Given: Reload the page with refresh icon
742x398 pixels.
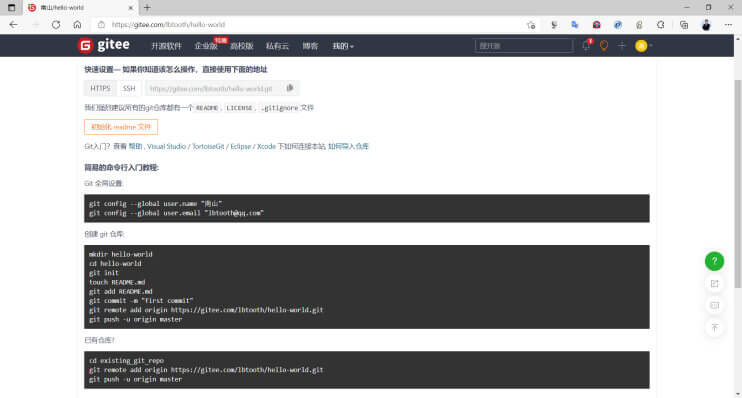Looking at the screenshot, I should click(56, 25).
